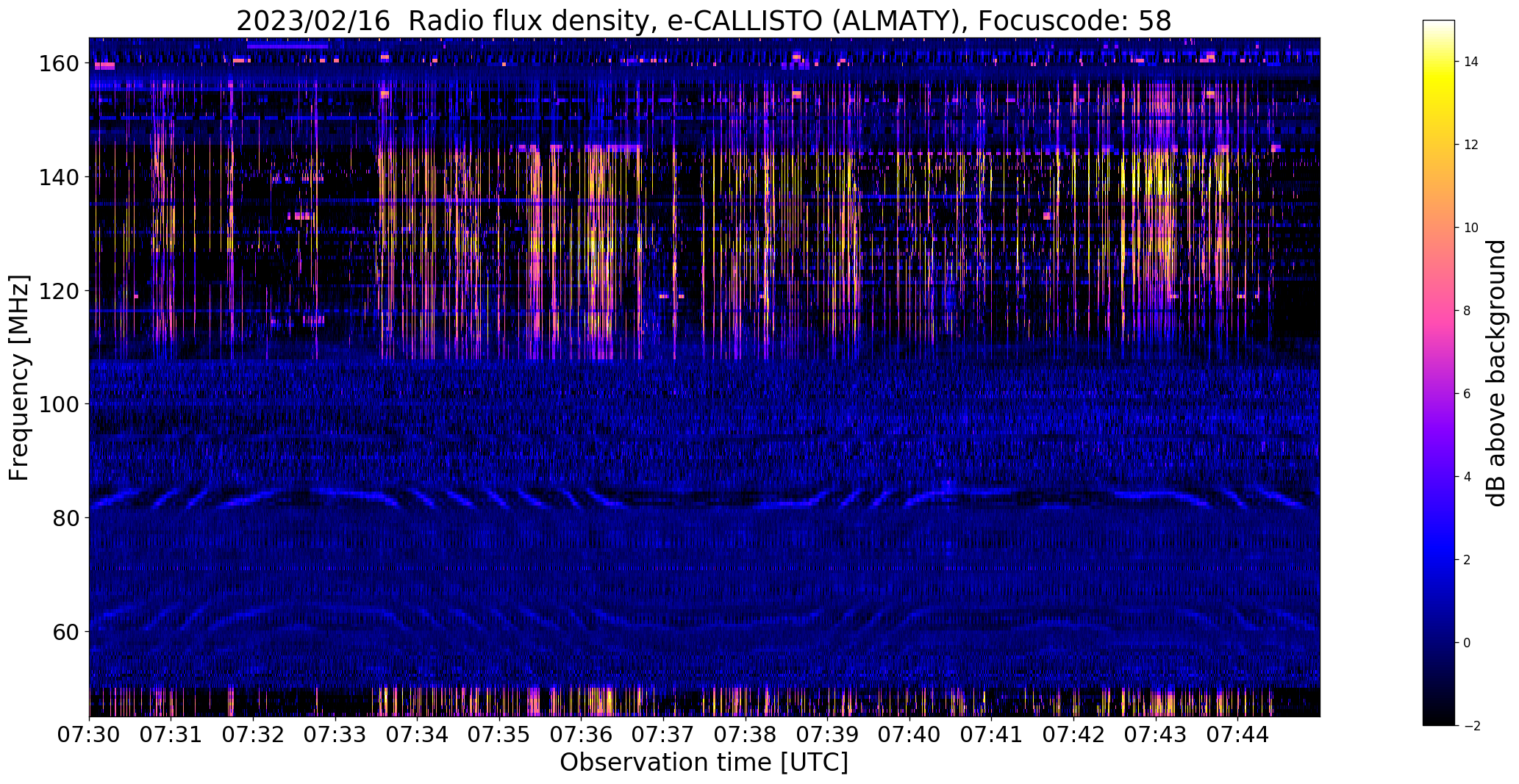Click the 07:34 time tick label

(x=418, y=735)
